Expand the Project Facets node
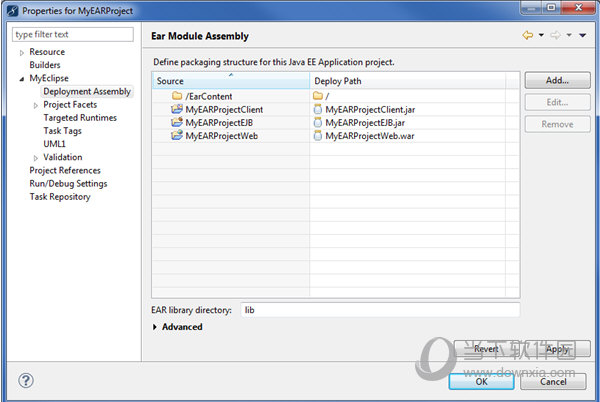Screen dimensions: 600x402 36,105
